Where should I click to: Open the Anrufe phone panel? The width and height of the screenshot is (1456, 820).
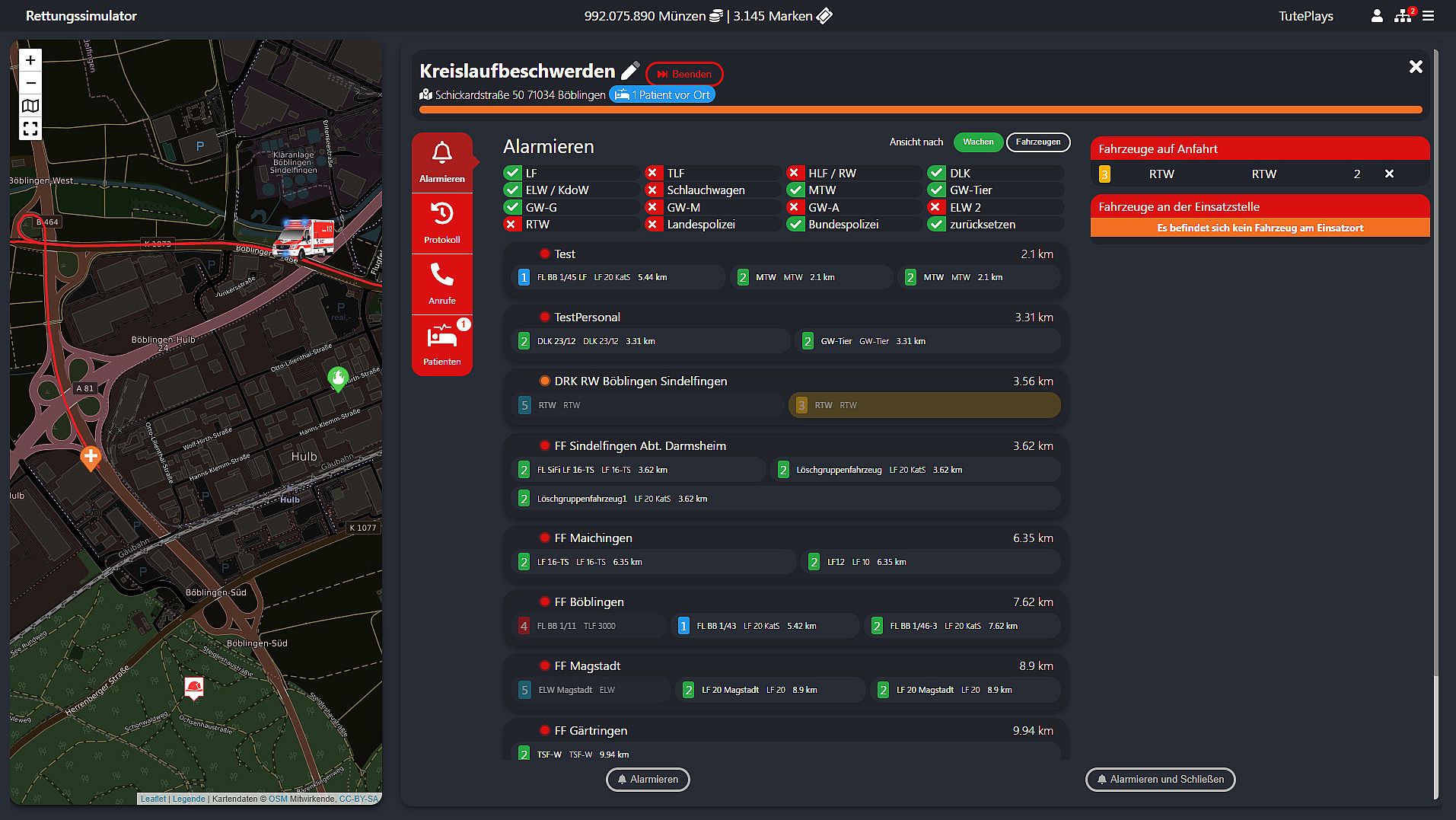tap(442, 284)
